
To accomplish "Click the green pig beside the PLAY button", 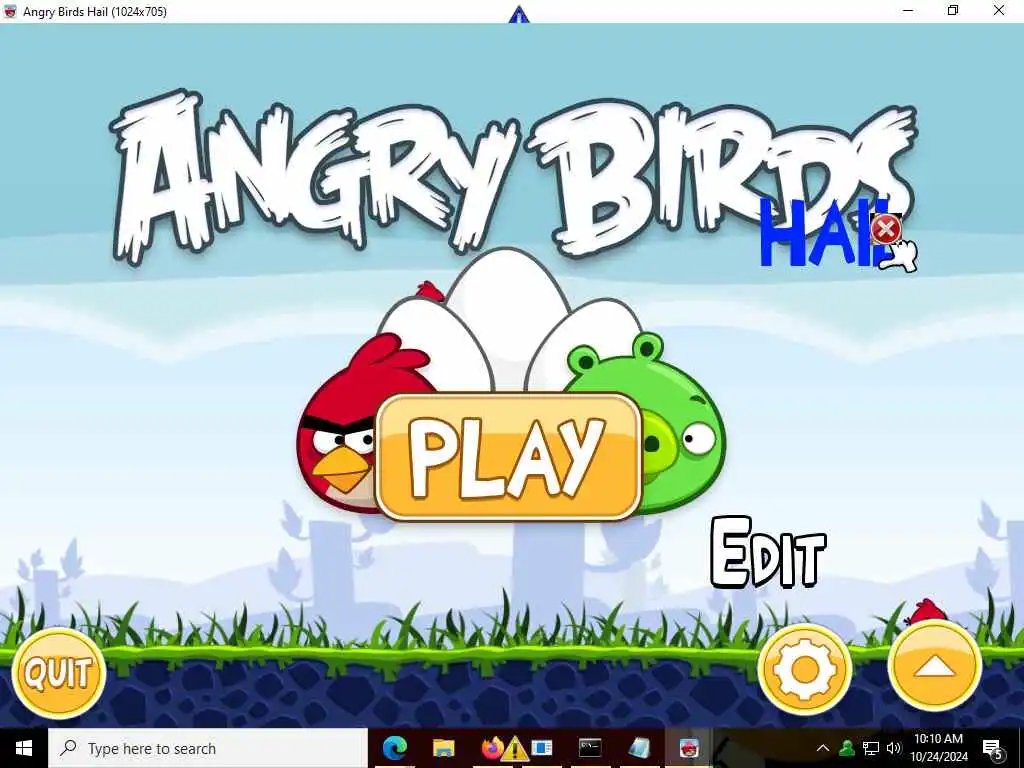I will (x=679, y=431).
